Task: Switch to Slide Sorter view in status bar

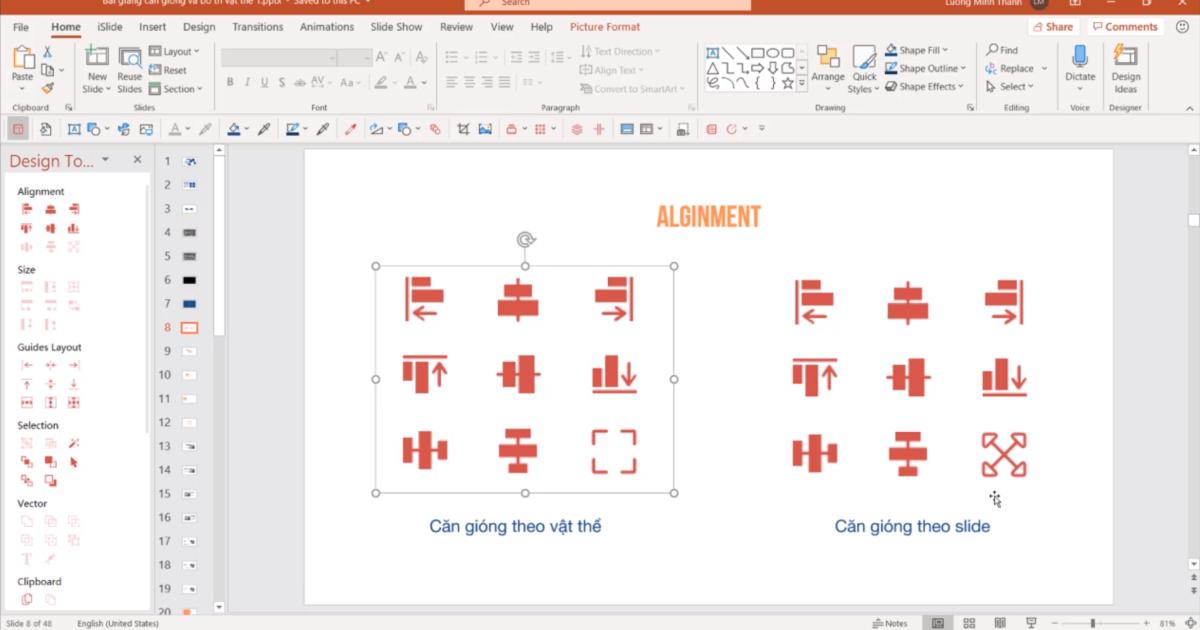Action: click(969, 623)
